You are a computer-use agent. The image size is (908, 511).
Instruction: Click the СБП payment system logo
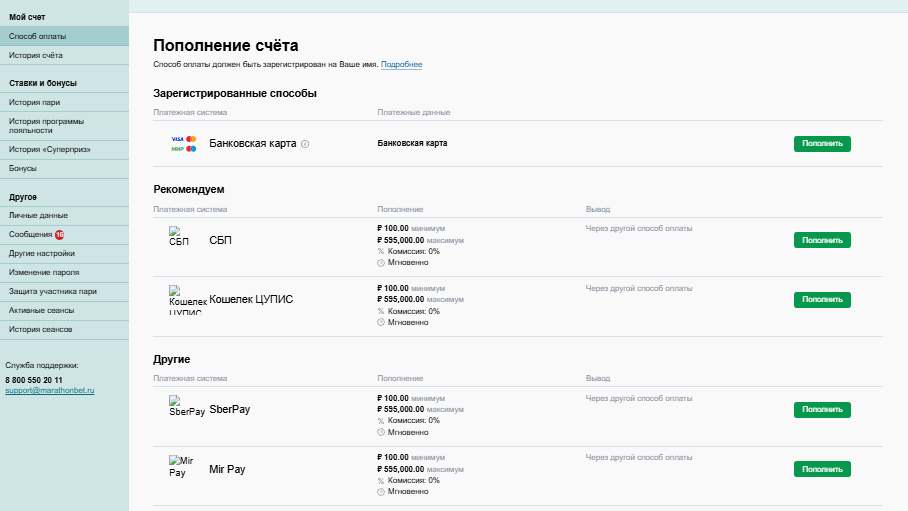coord(179,236)
